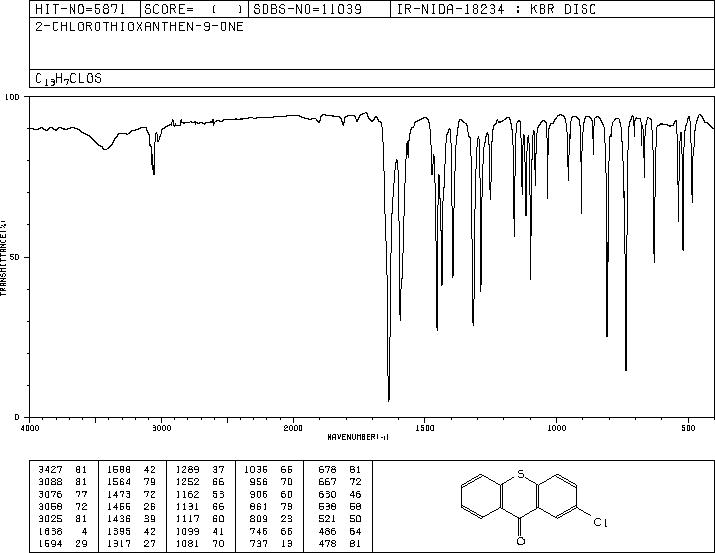Screen dimensions: 715x553
Task: Click the WAVENUMBER axis title
Action: click(x=358, y=437)
